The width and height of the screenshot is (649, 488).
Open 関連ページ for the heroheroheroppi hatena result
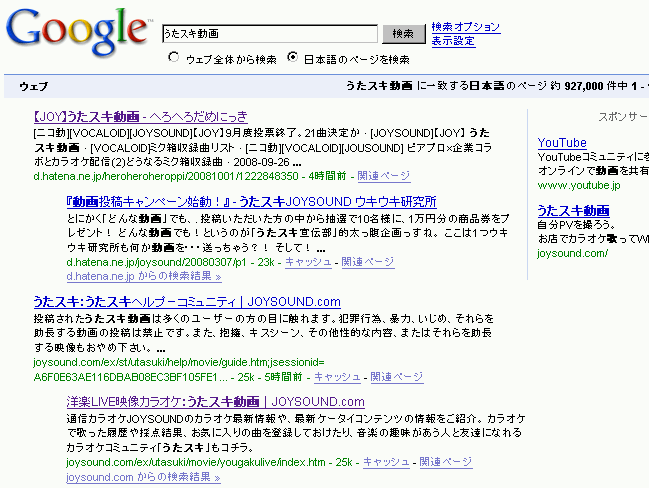tap(384, 176)
